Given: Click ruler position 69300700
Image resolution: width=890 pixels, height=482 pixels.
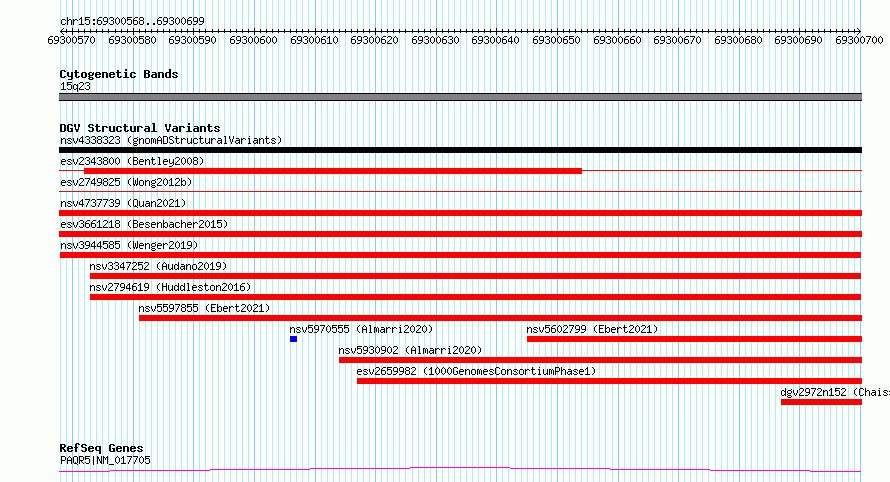Looking at the screenshot, I should click(859, 40).
